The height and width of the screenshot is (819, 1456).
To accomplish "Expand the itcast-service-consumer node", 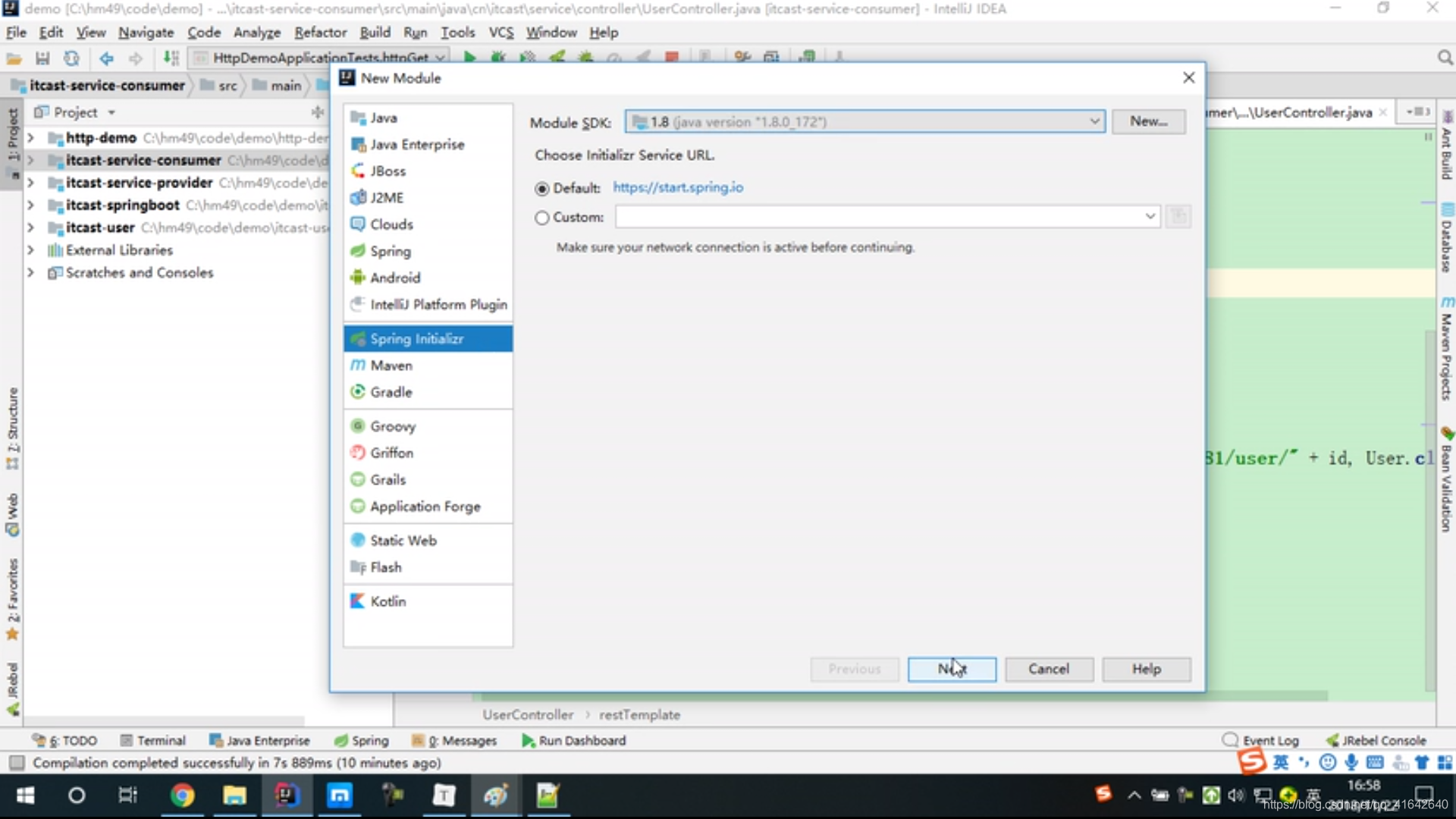I will coord(30,160).
